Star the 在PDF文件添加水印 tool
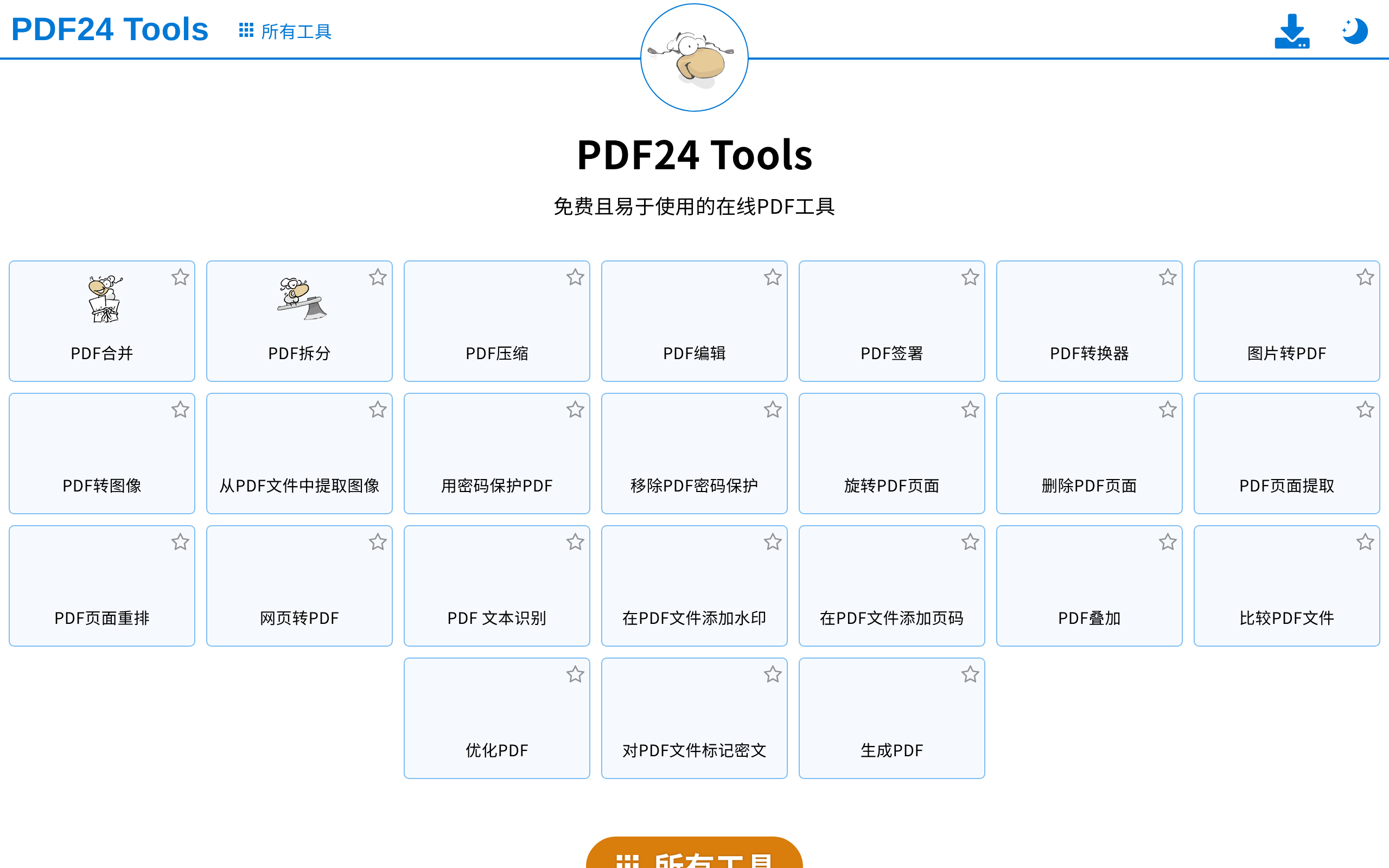 pos(773,542)
